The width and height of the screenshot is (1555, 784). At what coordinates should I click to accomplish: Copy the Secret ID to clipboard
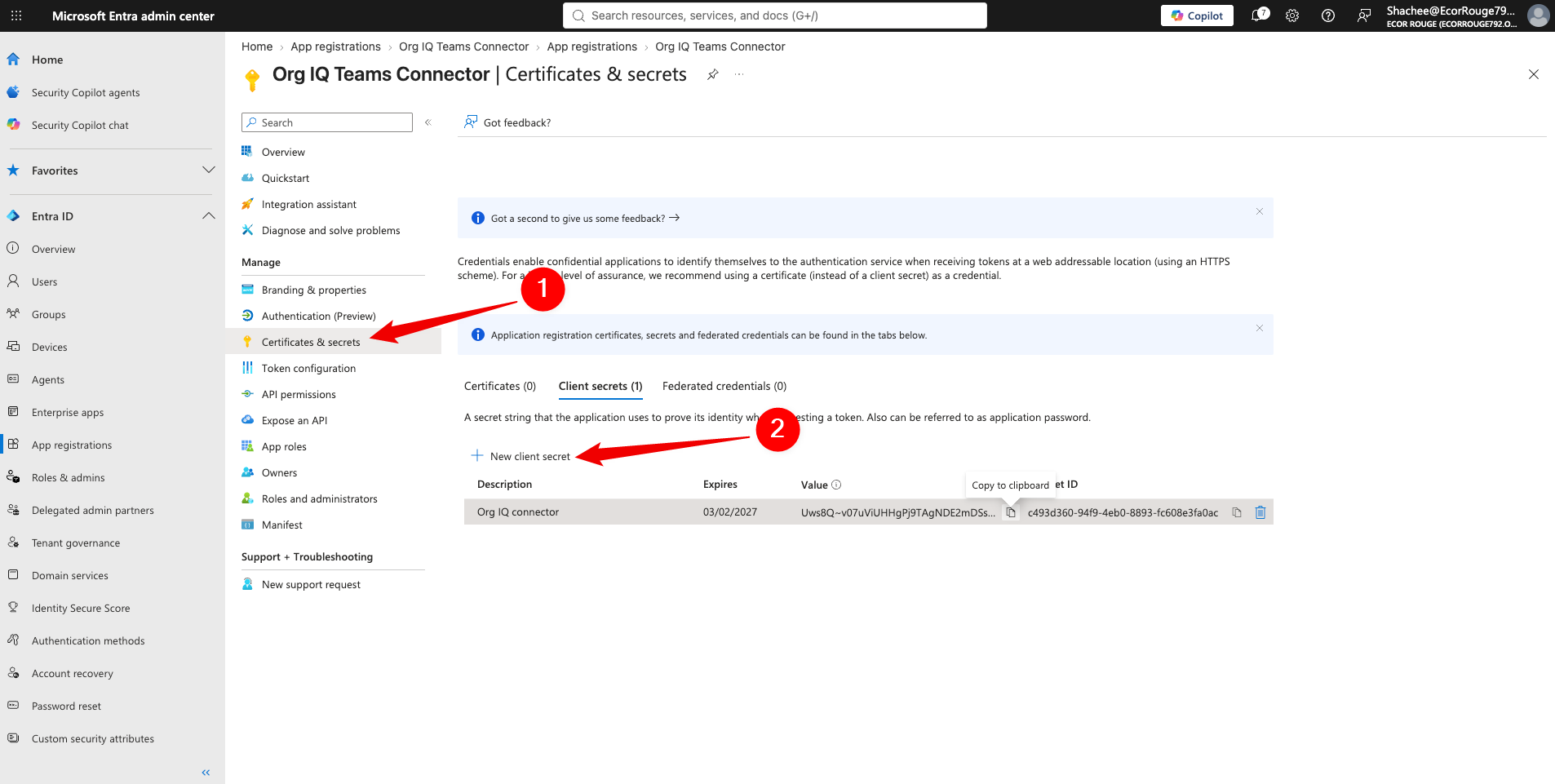1237,512
